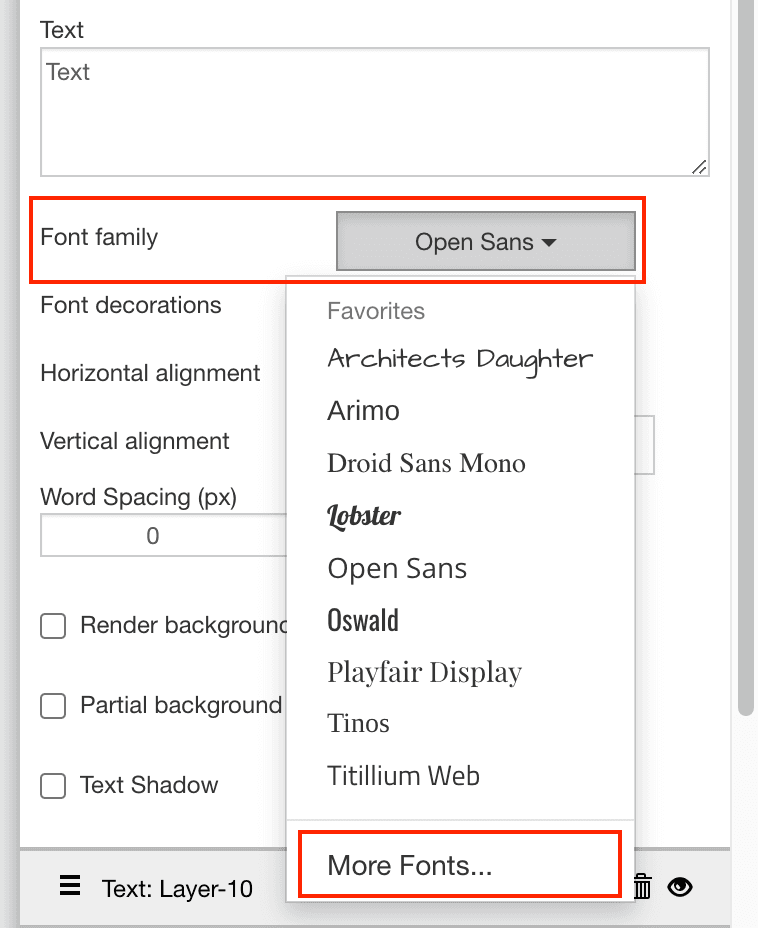Open More Fonts... option
Viewport: 758px width, 928px height.
(x=410, y=866)
